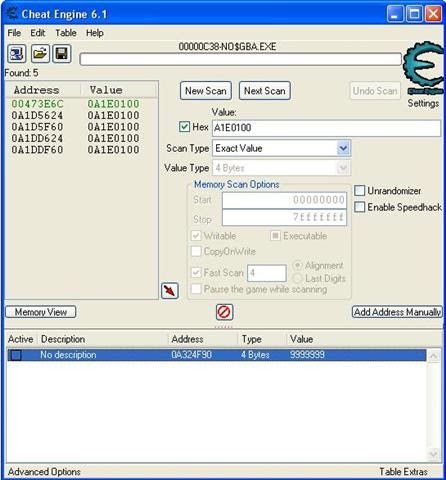The width and height of the screenshot is (446, 480).
Task: Save table with the floppy disk icon
Action: (x=62, y=53)
